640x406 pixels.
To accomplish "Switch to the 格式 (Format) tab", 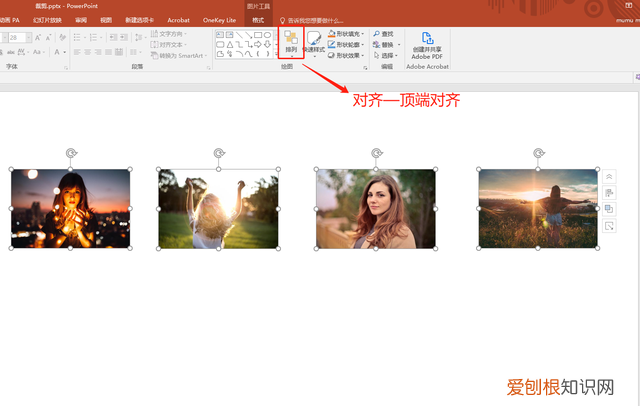I will coord(259,19).
